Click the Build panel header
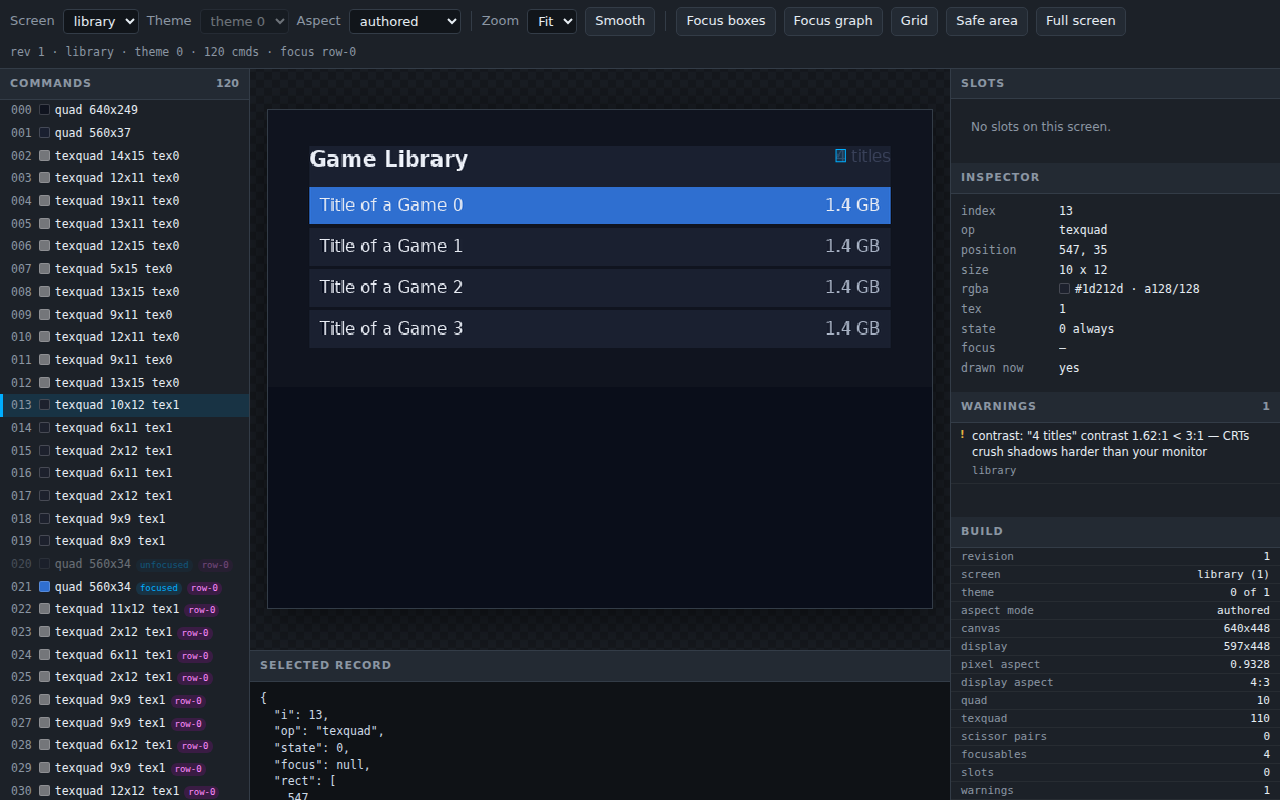The height and width of the screenshot is (800, 1280). point(1115,531)
